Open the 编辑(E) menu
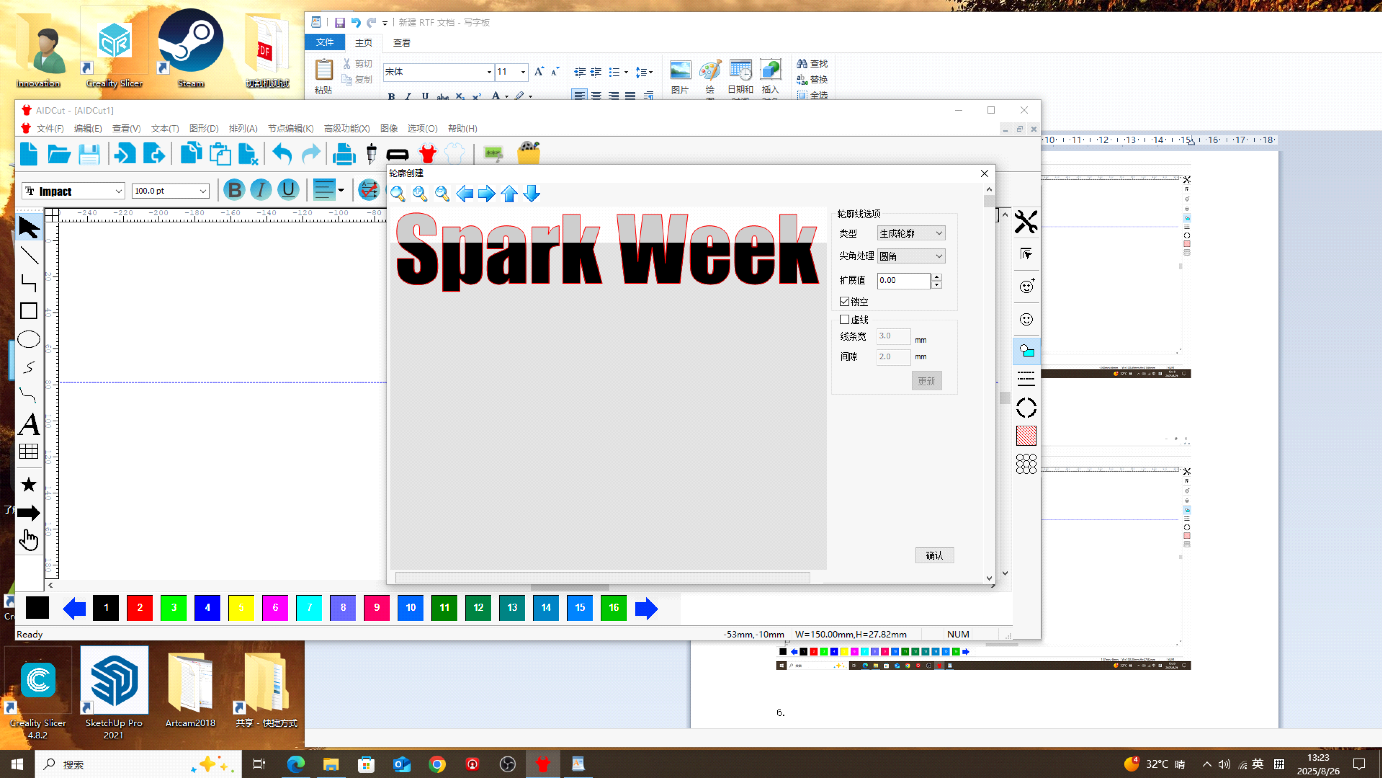 point(88,129)
